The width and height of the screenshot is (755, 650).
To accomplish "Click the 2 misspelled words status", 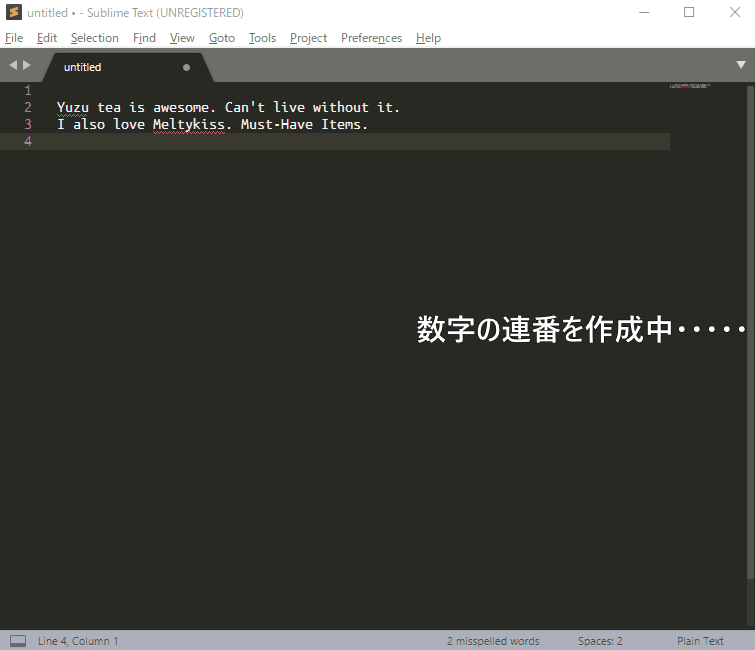I will click(x=493, y=641).
